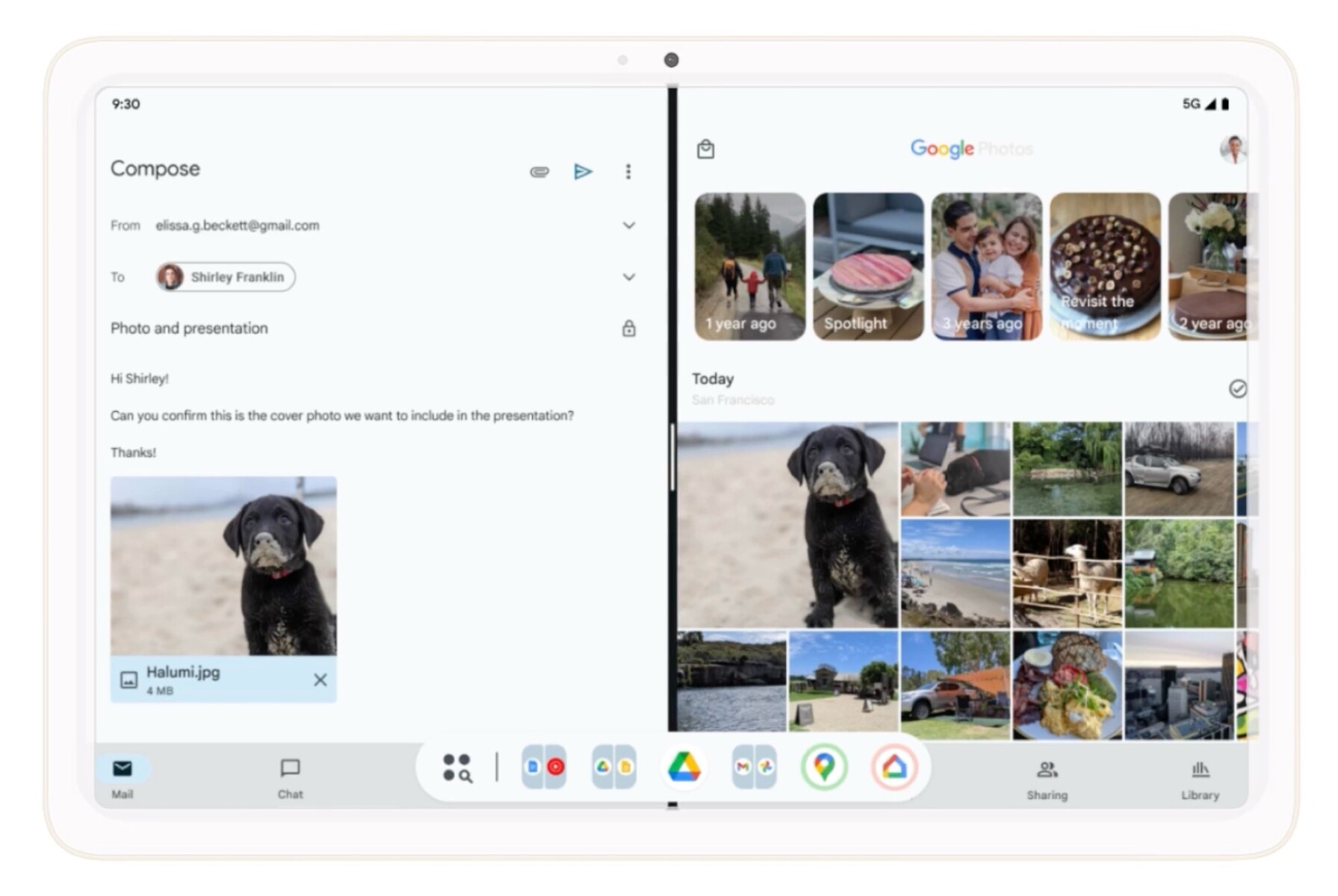Launch the Docs and YouTube Music app pair

click(x=544, y=767)
